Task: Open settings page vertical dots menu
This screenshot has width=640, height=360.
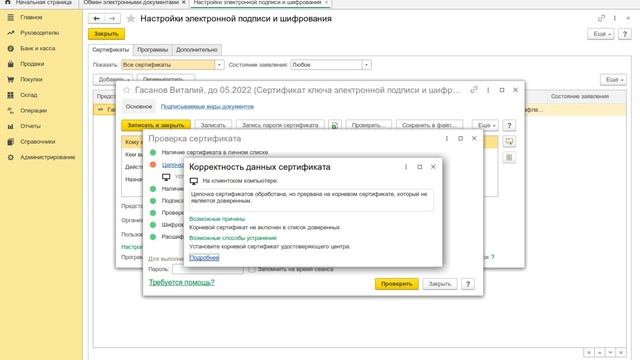Action: coord(615,18)
